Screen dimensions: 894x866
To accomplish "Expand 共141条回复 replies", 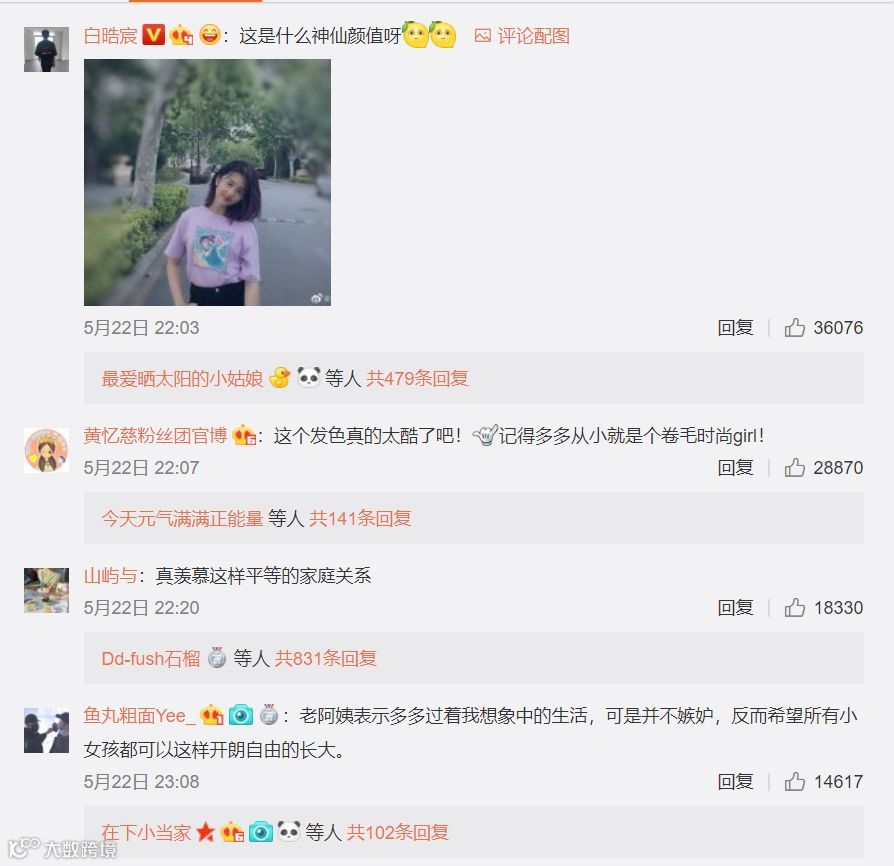I will 360,518.
